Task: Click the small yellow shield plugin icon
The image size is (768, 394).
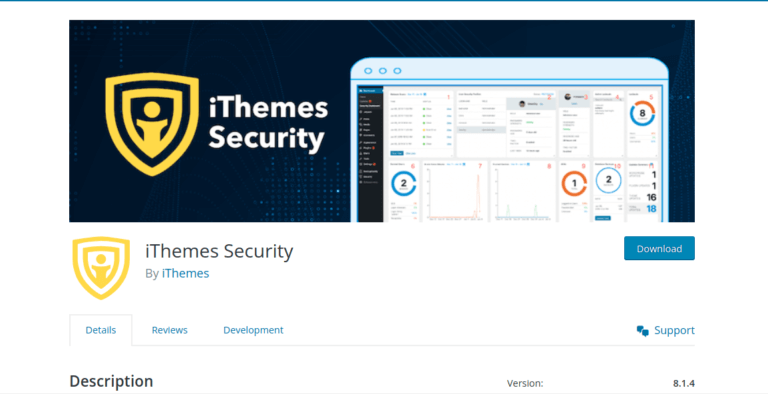Action: pos(101,268)
